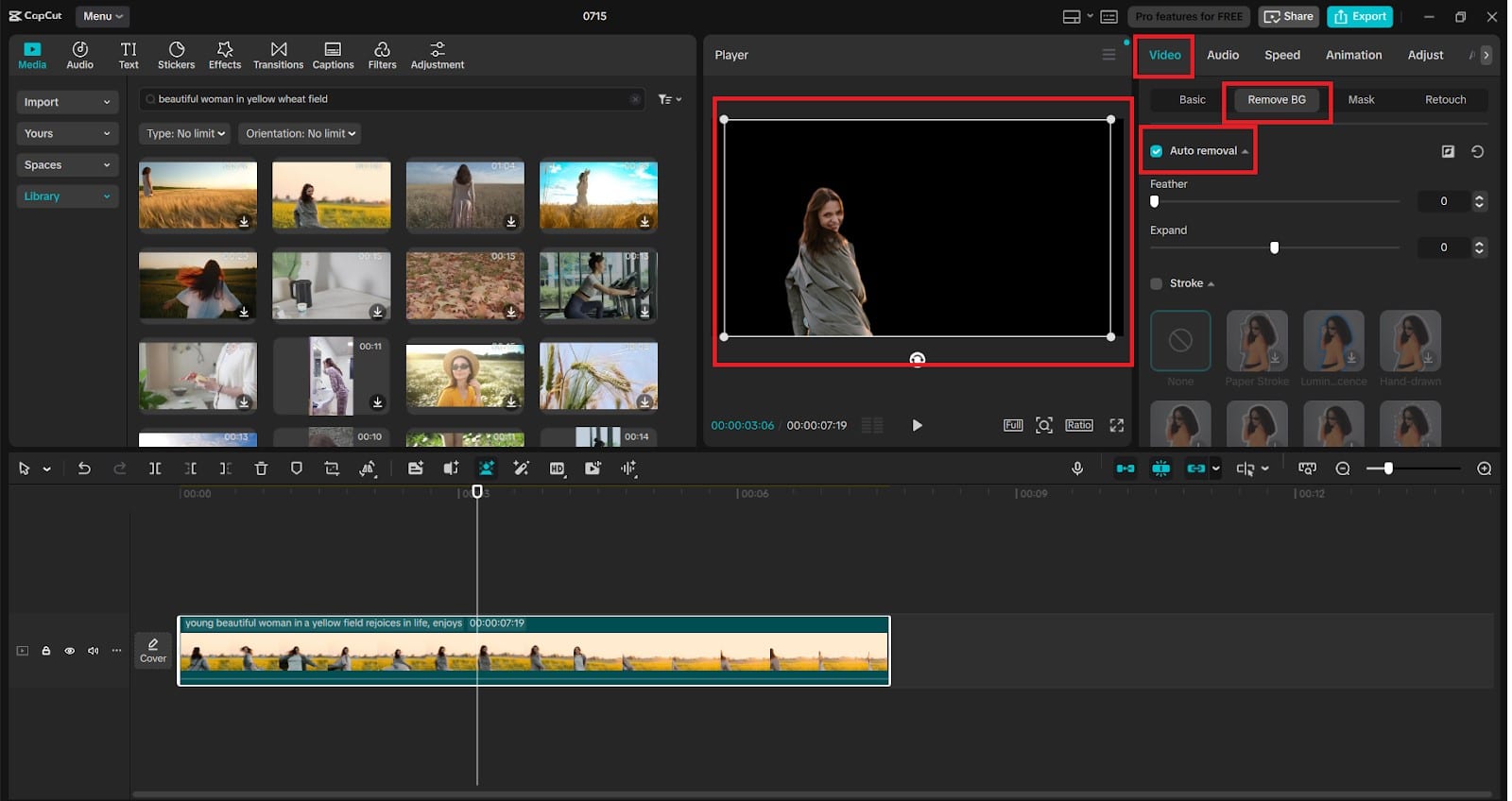Viewport: 1512px width, 801px height.
Task: Click the media search input field
Action: 392,99
